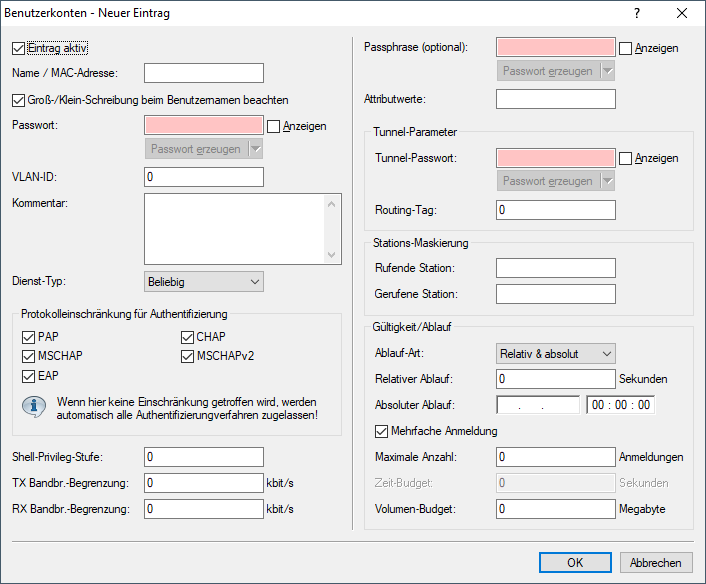Disable the MSCHAPv2 checkbox
The height and width of the screenshot is (584, 706).
pyautogui.click(x=188, y=356)
